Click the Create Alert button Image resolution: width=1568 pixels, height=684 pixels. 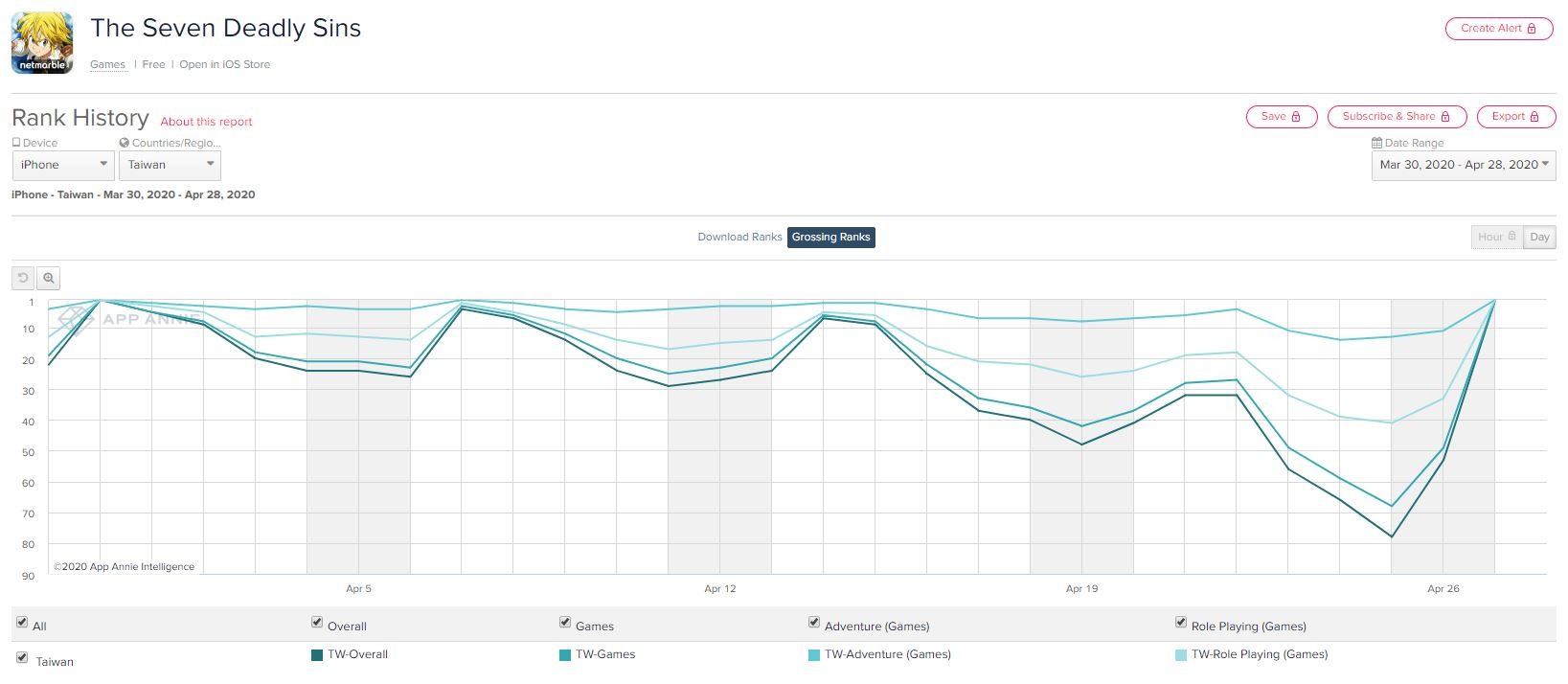click(x=1498, y=29)
